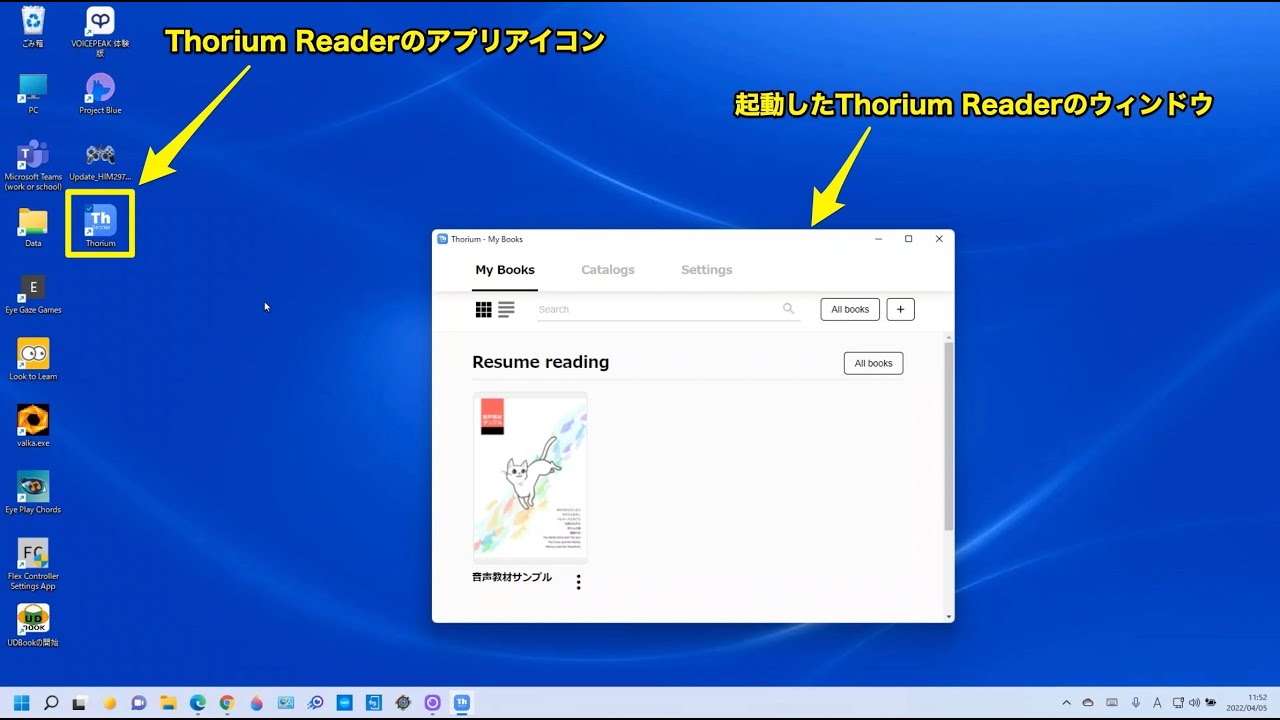Click All books button beside Resume reading
The height and width of the screenshot is (720, 1280).
[873, 363]
